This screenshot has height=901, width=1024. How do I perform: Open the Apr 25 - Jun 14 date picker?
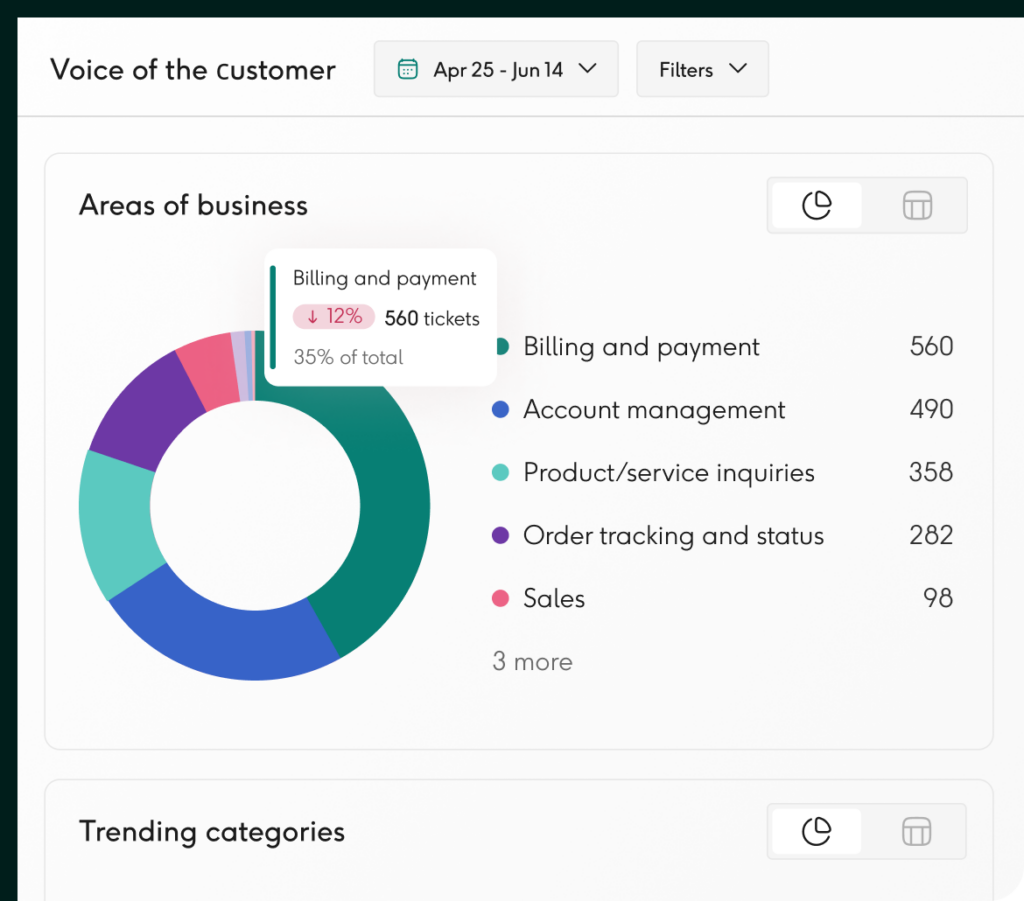495,68
